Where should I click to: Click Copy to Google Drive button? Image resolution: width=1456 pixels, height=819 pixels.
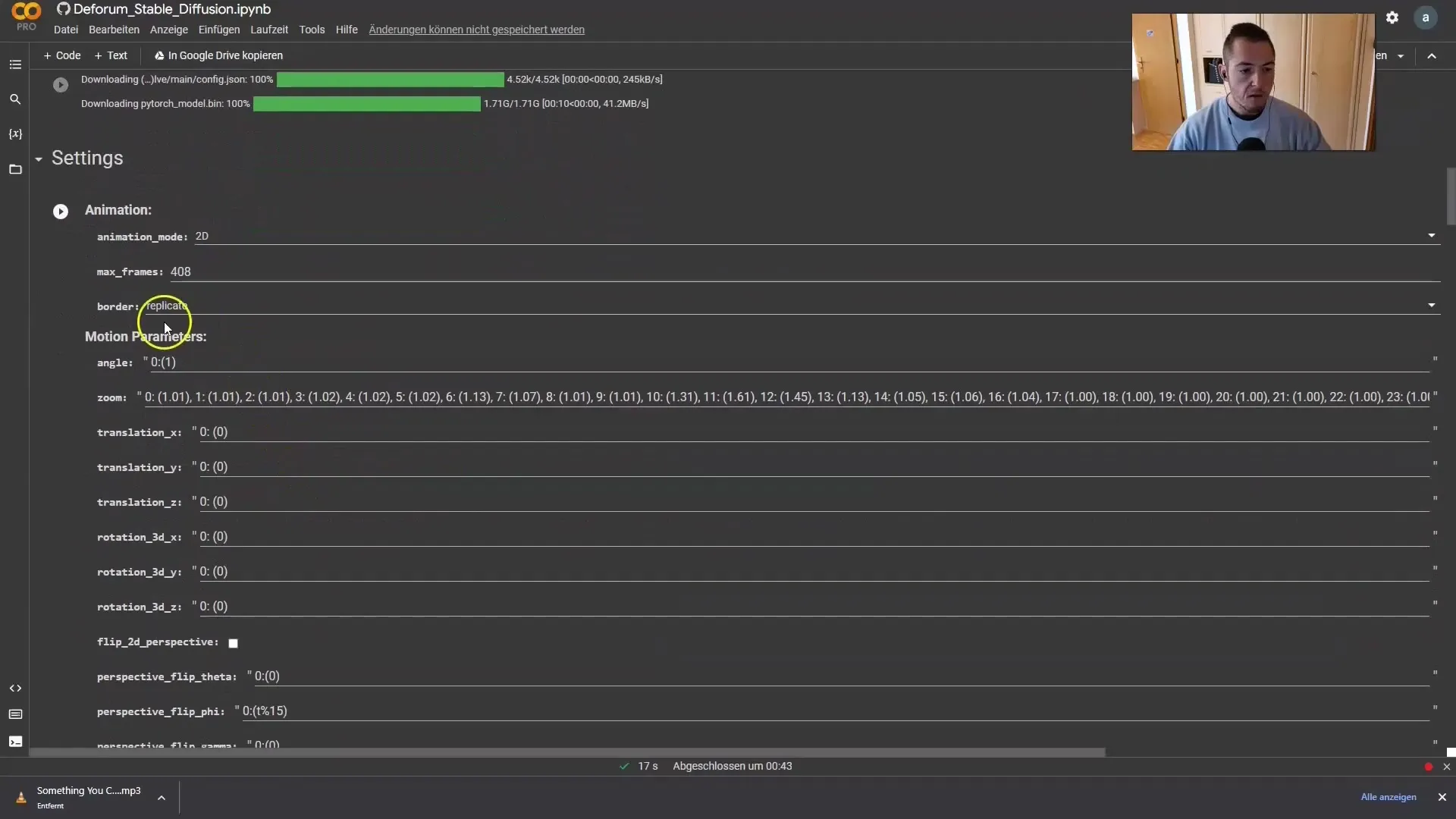[x=218, y=55]
